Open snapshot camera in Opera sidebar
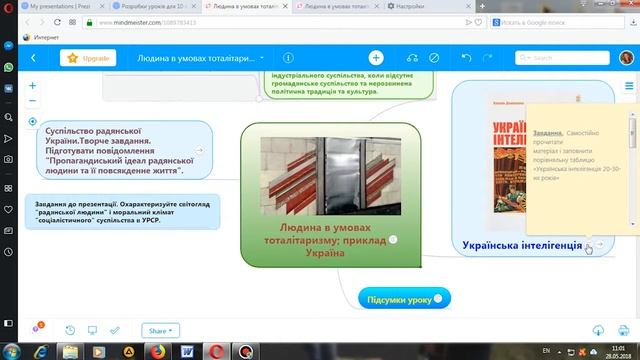 9,159
